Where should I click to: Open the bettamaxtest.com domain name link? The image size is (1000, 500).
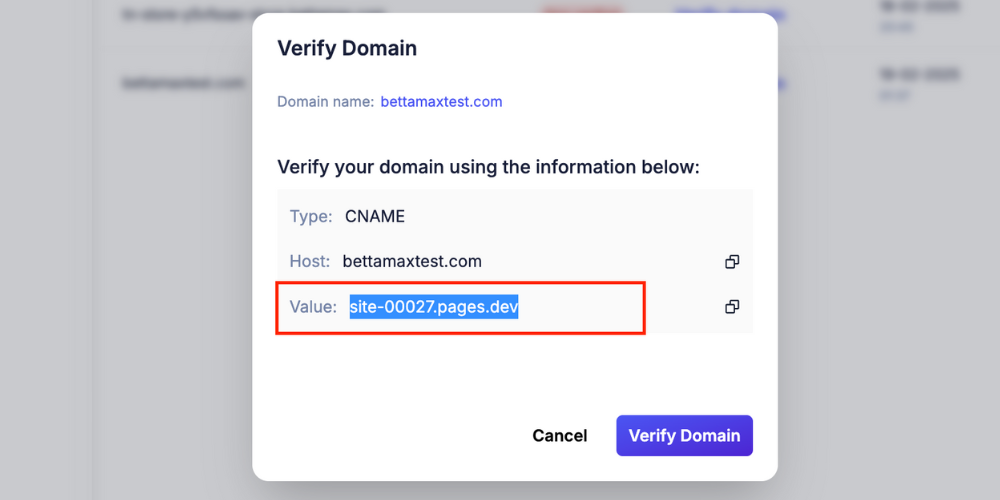pos(441,102)
